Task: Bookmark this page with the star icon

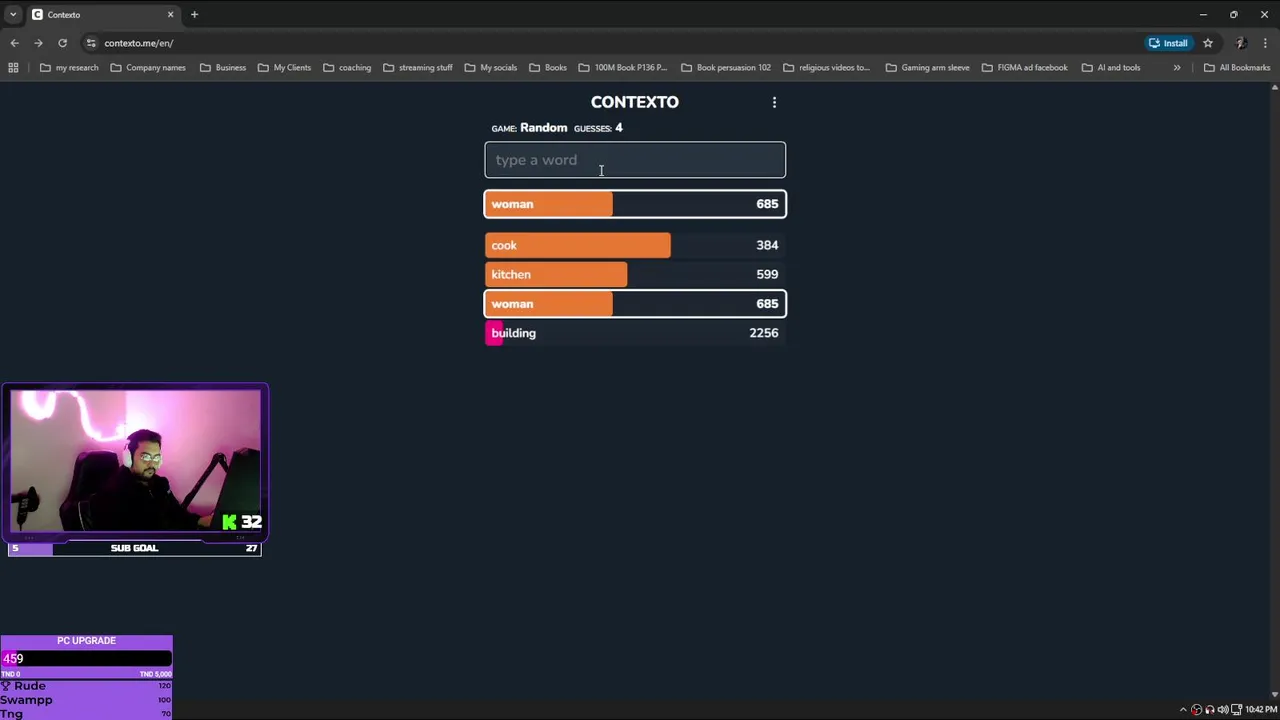Action: pyautogui.click(x=1208, y=43)
